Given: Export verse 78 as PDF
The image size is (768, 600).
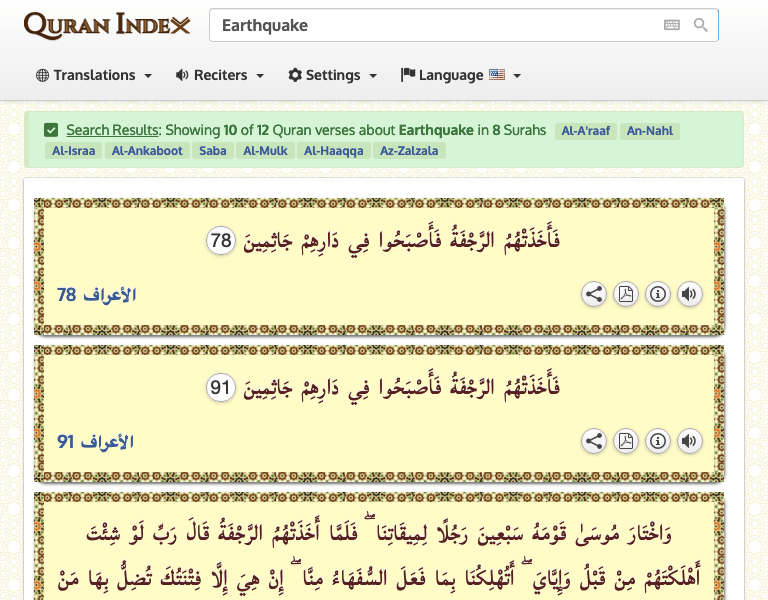Looking at the screenshot, I should click(x=625, y=295).
